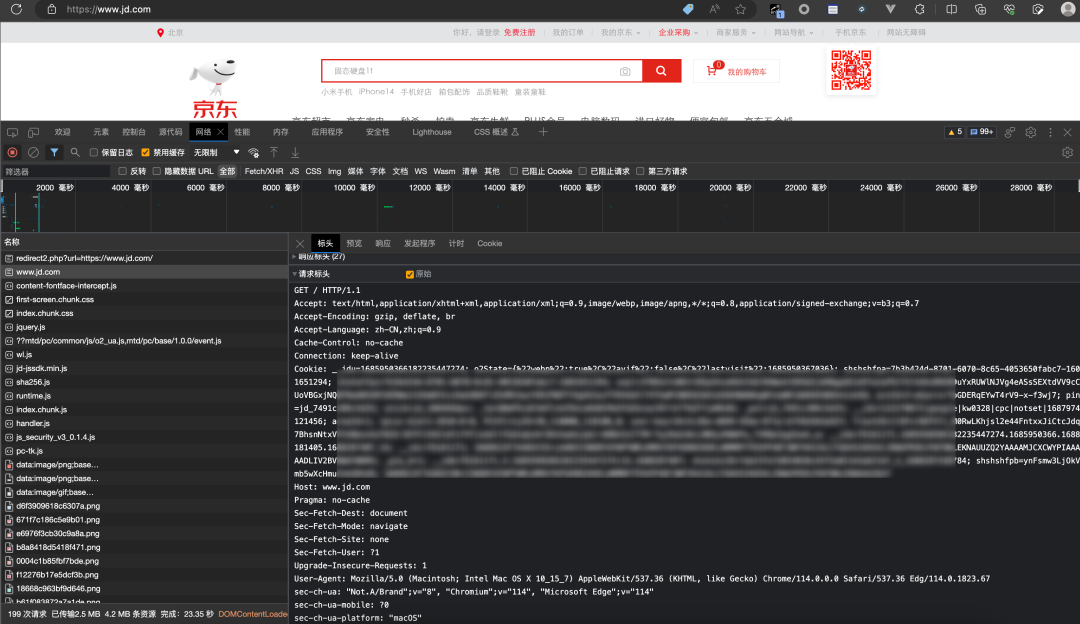Screen dimensions: 1080x624
Task: Tick the 反转 filter checkbox
Action: [123, 171]
